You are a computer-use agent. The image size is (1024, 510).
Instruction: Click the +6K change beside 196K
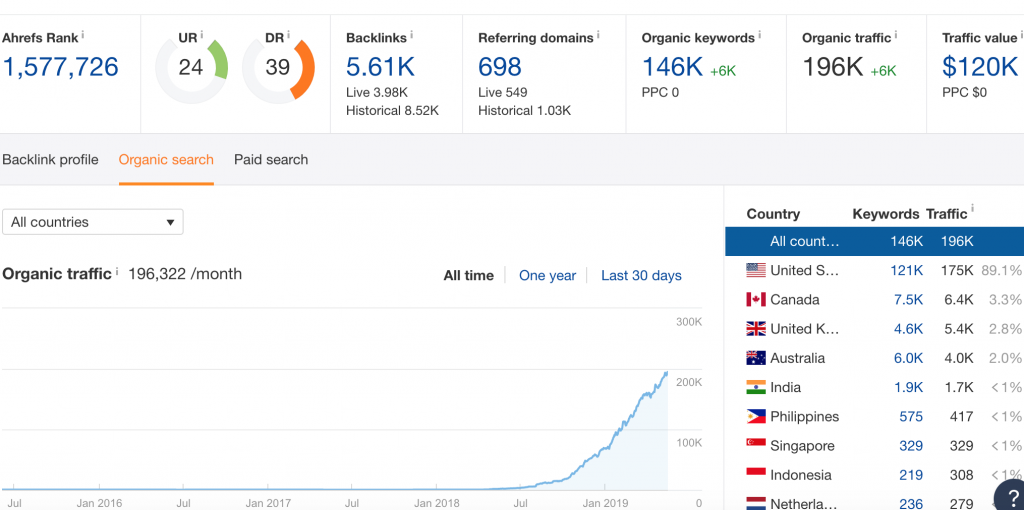point(884,71)
